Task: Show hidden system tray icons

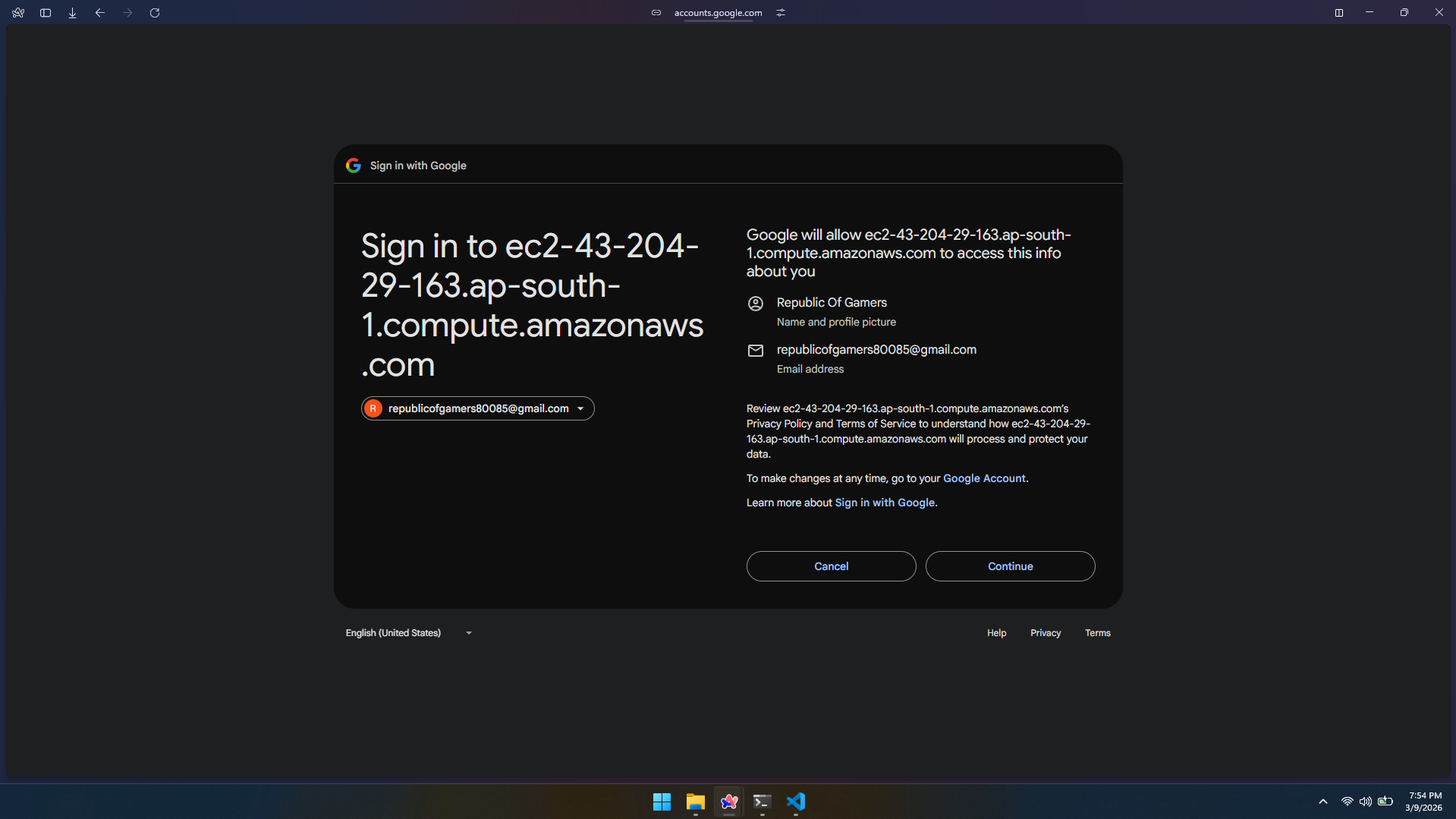Action: point(1323,802)
